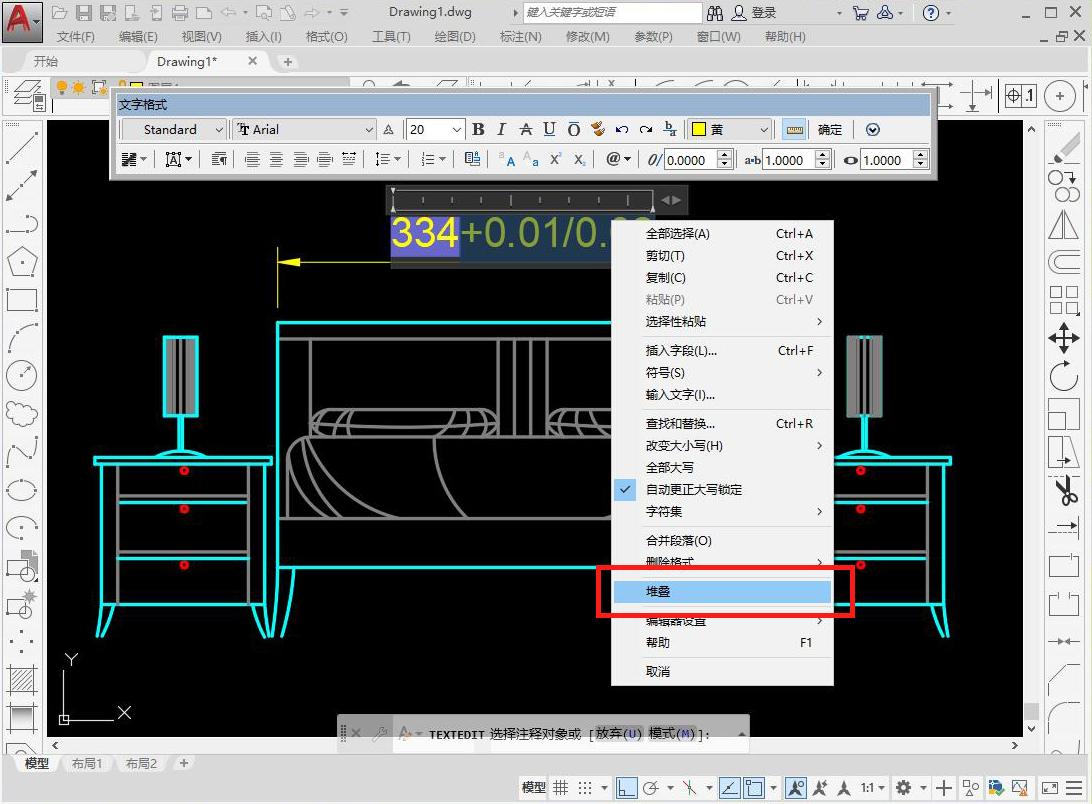1092x804 pixels.
Task: Choose 堆叠 from the context menu
Action: [x=658, y=591]
